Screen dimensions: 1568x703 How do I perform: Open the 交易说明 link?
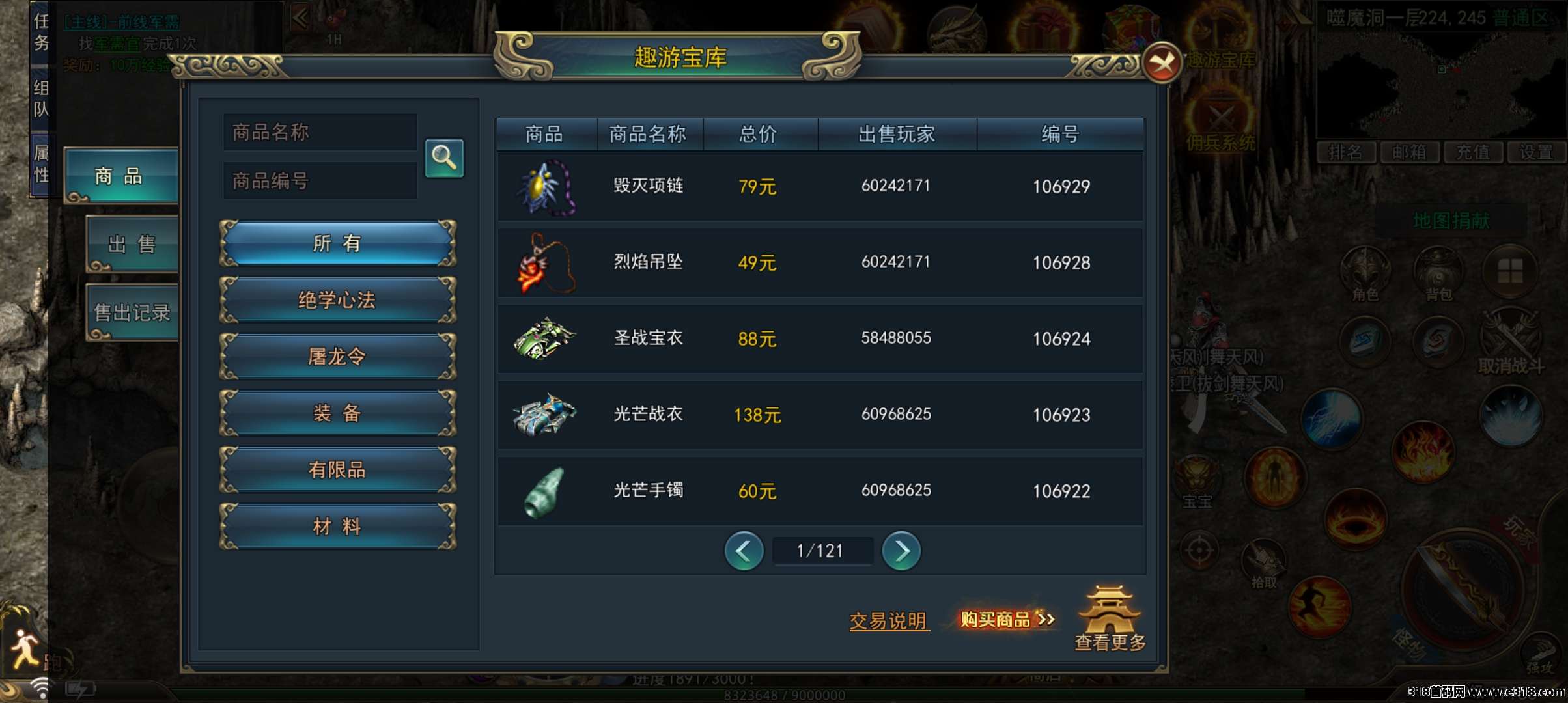889,620
